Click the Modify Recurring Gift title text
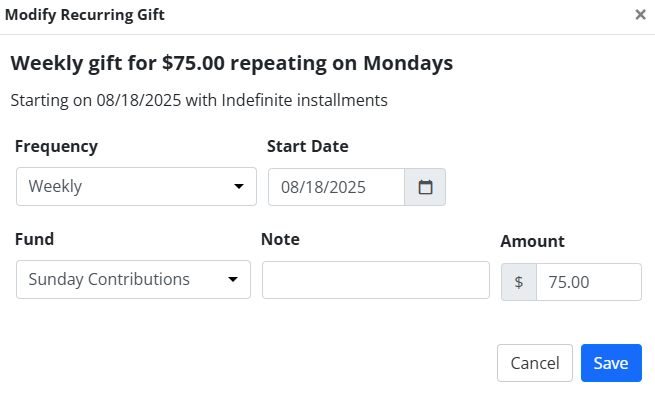The height and width of the screenshot is (393, 655). tap(85, 15)
